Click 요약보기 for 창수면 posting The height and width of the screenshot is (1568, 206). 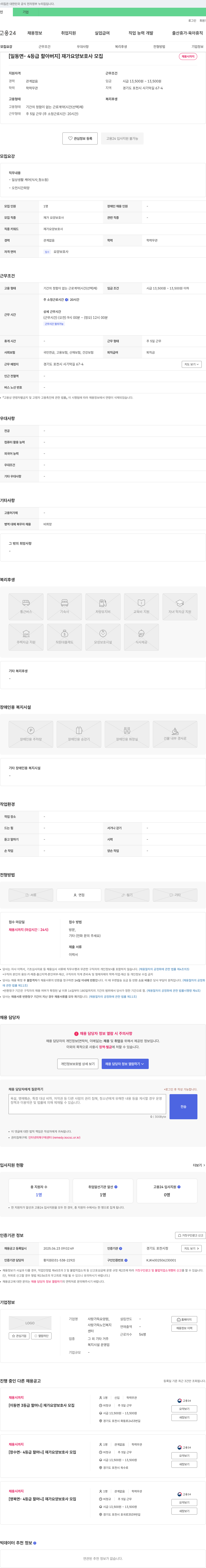pyautogui.click(x=184, y=1456)
